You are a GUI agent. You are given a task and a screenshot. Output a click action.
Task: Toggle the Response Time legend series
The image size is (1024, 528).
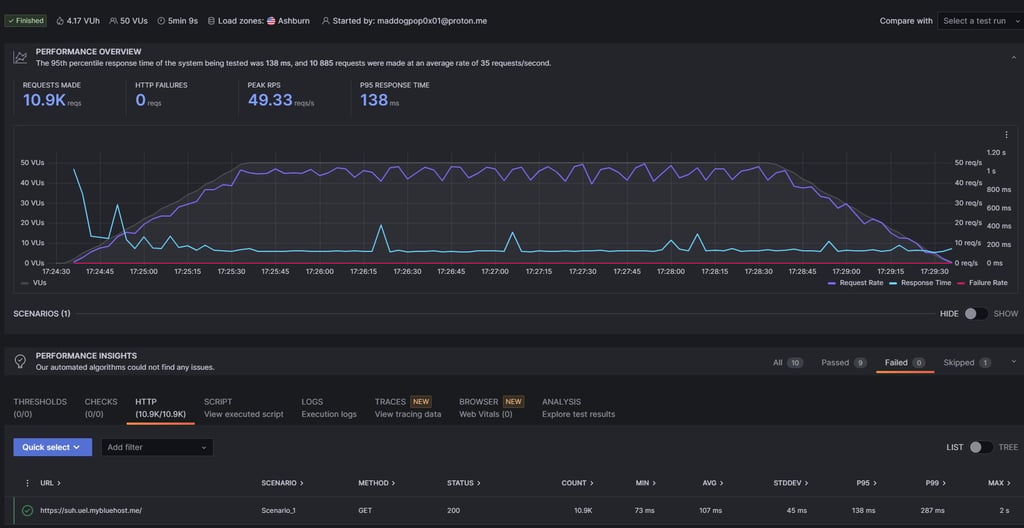[x=920, y=283]
